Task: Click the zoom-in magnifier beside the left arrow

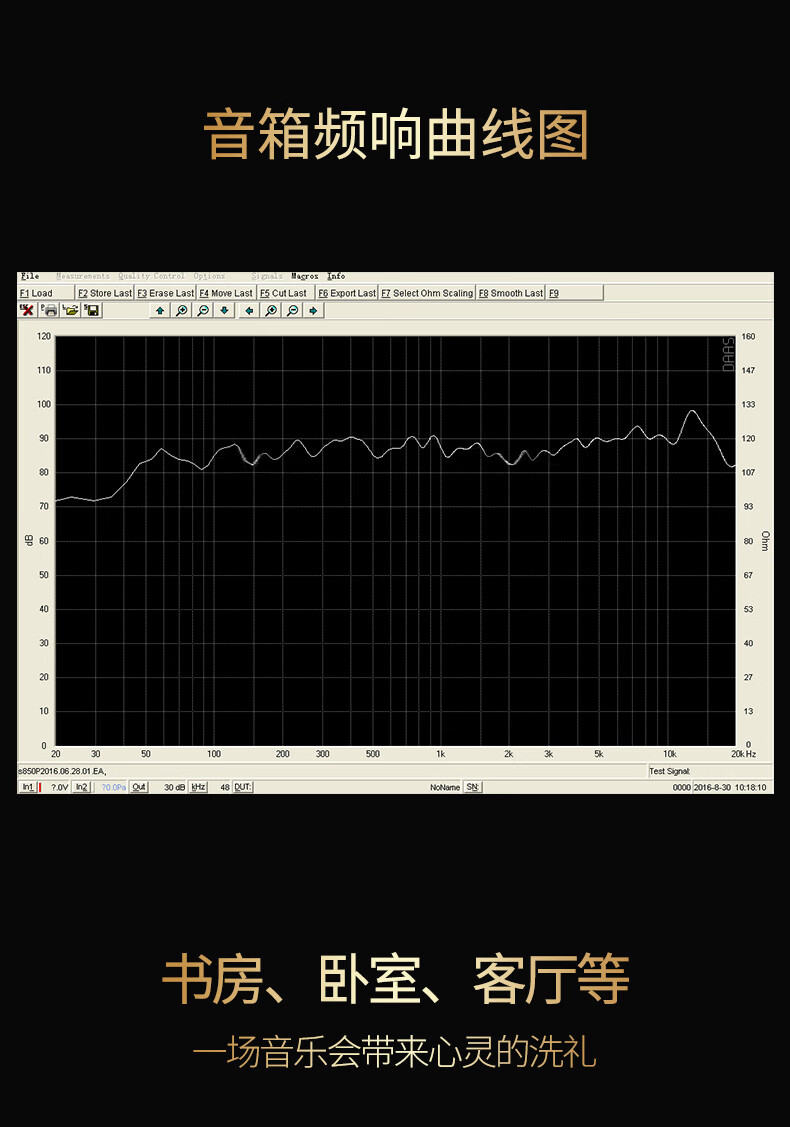Action: pos(271,310)
